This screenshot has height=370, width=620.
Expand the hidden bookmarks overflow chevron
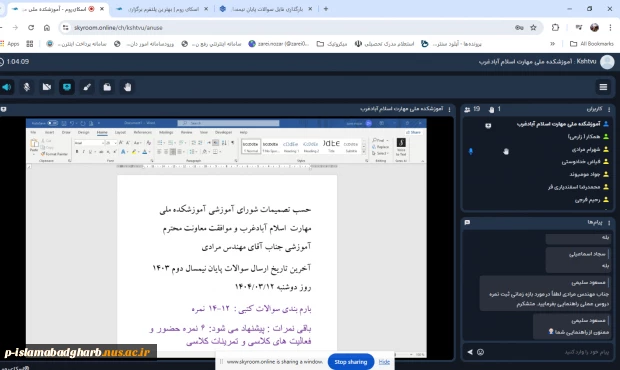[x=552, y=44]
